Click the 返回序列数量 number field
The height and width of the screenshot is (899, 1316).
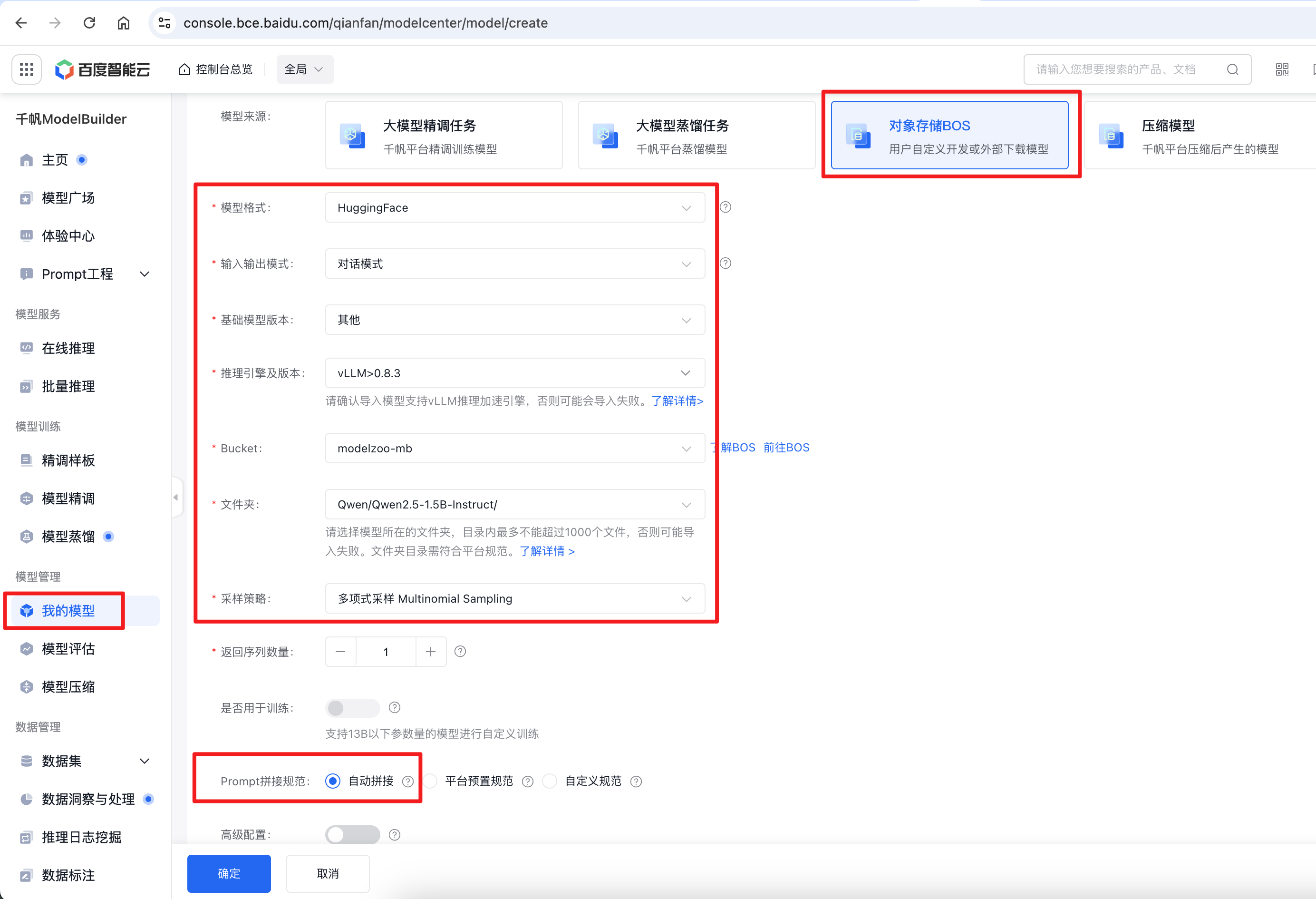click(x=386, y=652)
